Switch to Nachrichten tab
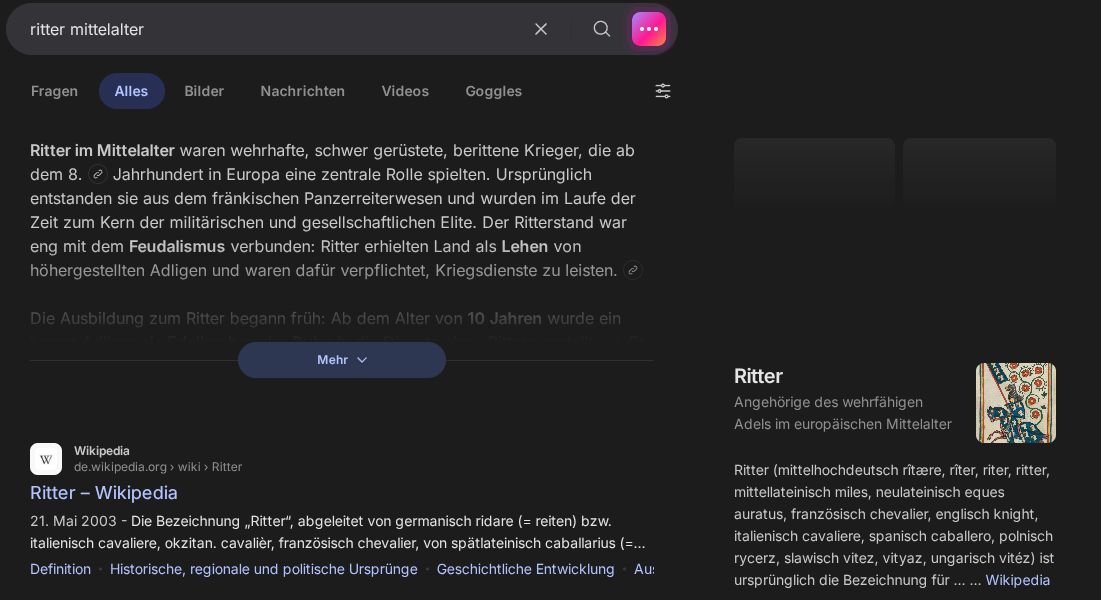1101x600 pixels. click(302, 91)
